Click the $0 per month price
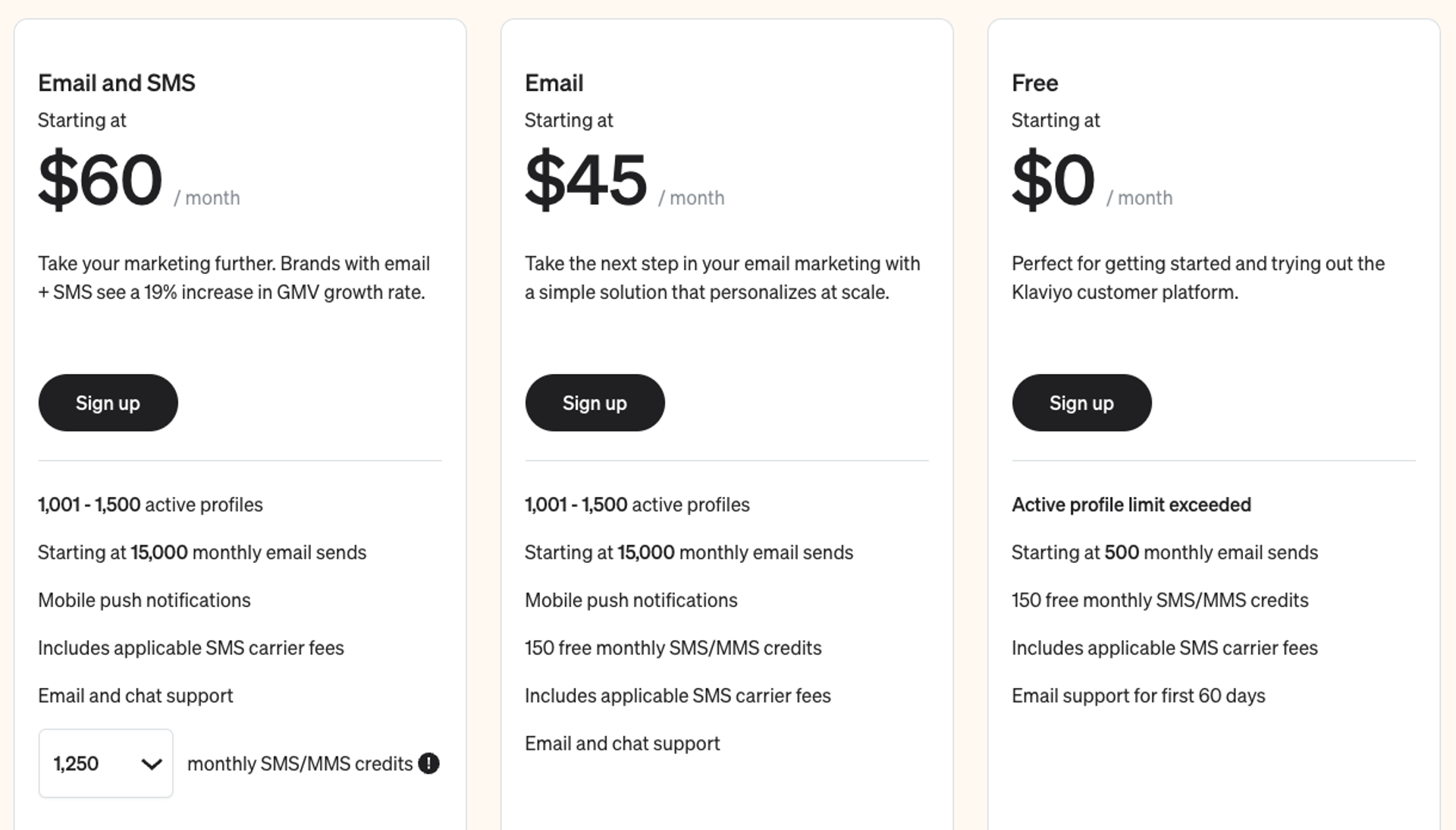The width and height of the screenshot is (1456, 830). [1053, 178]
